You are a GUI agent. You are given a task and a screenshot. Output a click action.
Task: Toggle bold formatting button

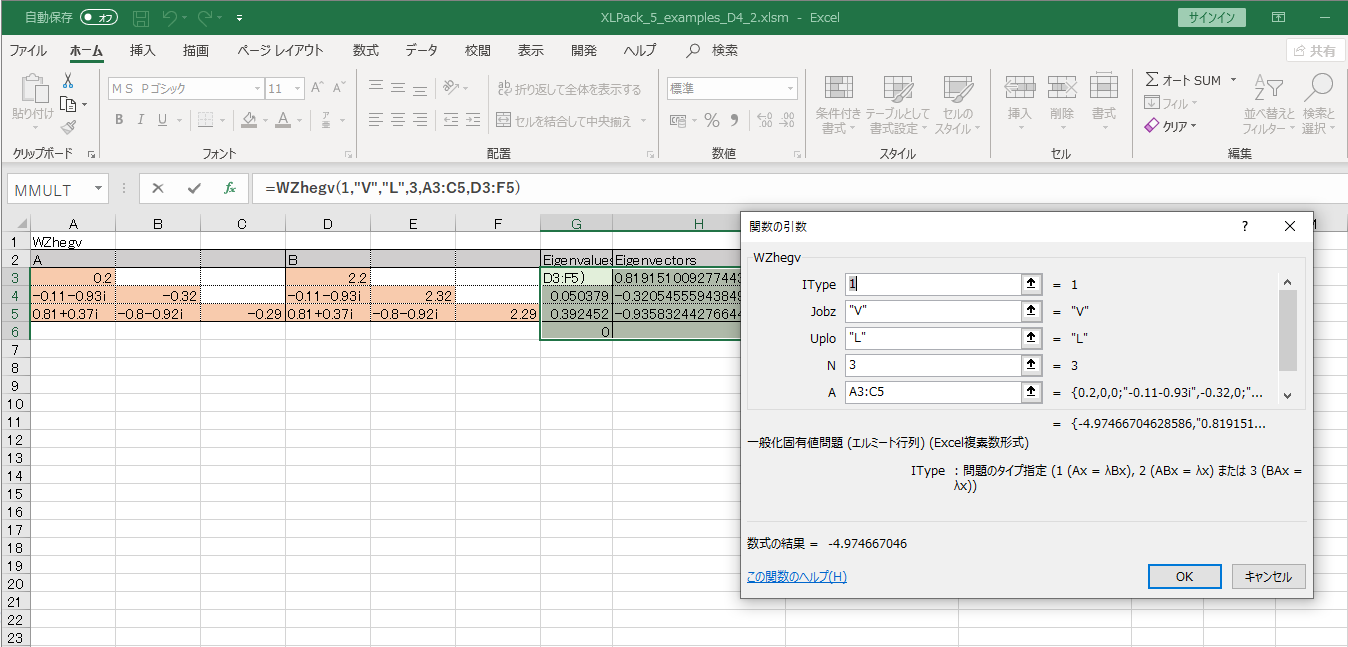point(119,121)
